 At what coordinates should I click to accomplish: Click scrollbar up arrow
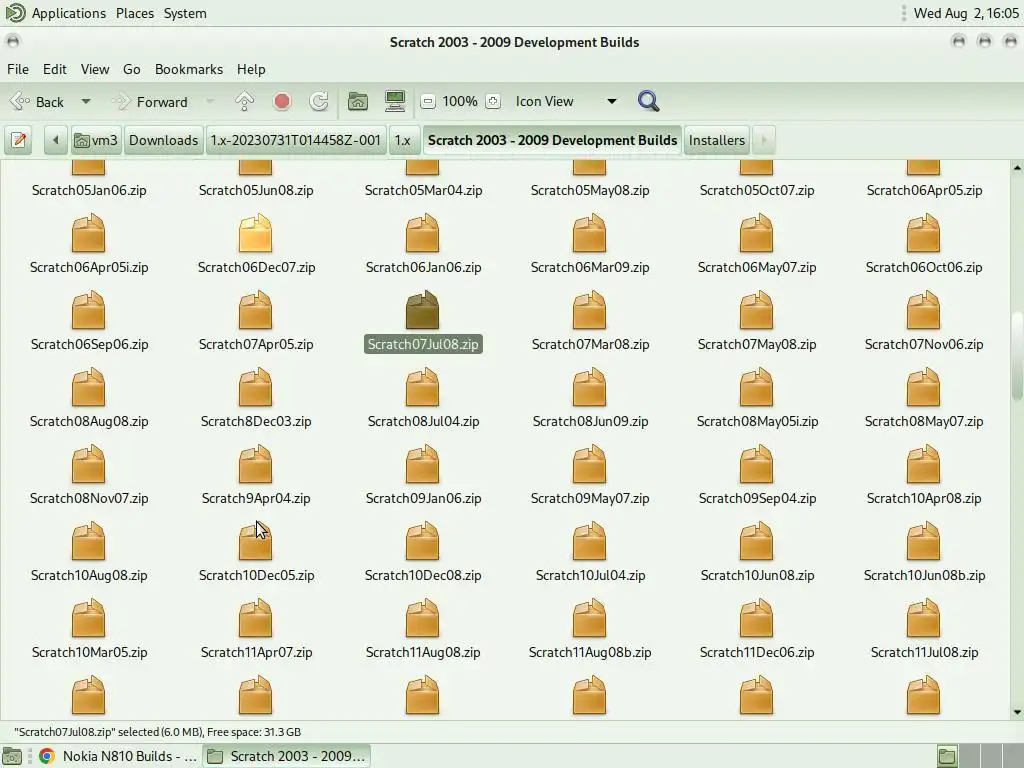pos(1017,168)
